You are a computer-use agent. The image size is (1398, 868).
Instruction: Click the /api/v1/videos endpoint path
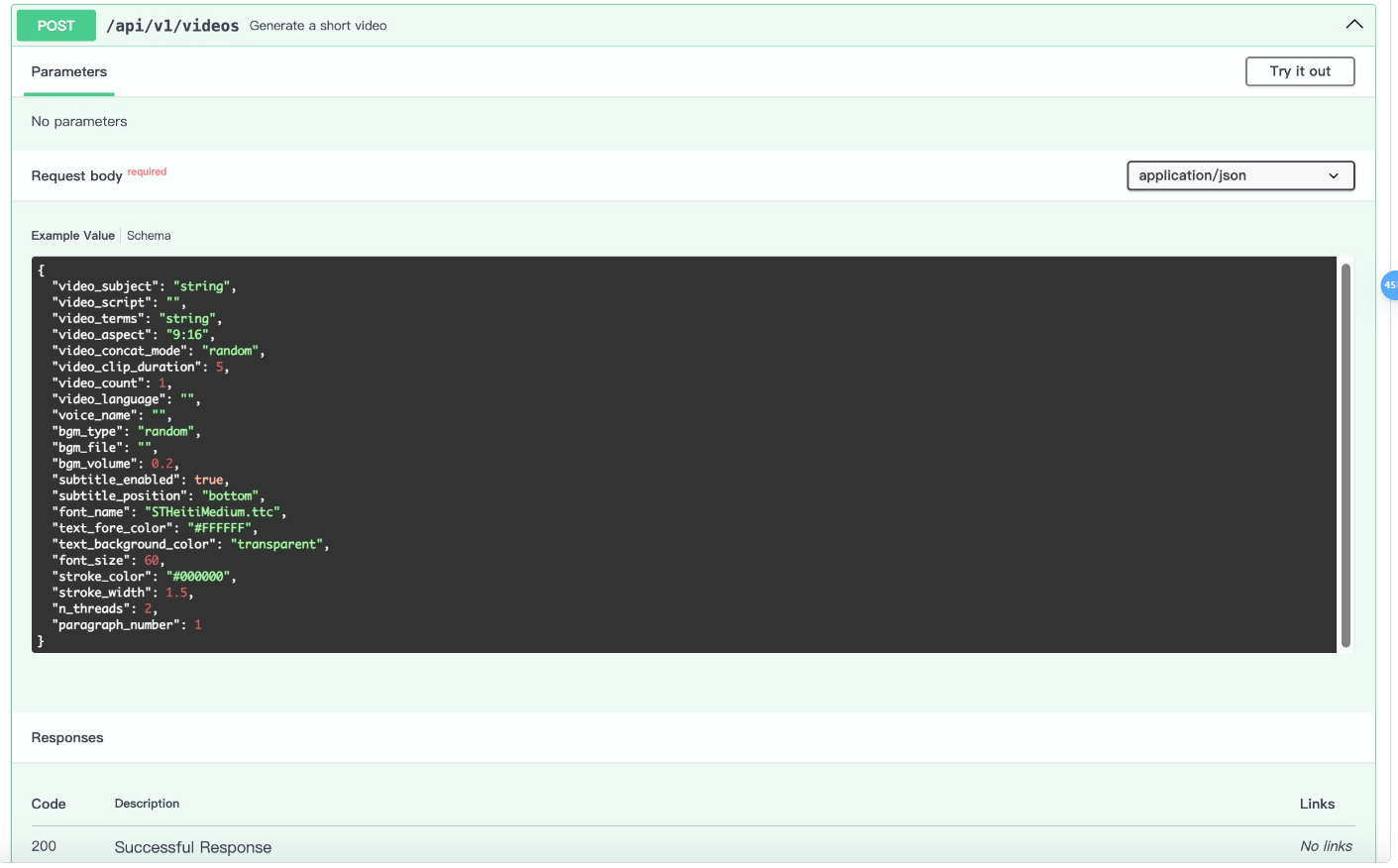(172, 26)
